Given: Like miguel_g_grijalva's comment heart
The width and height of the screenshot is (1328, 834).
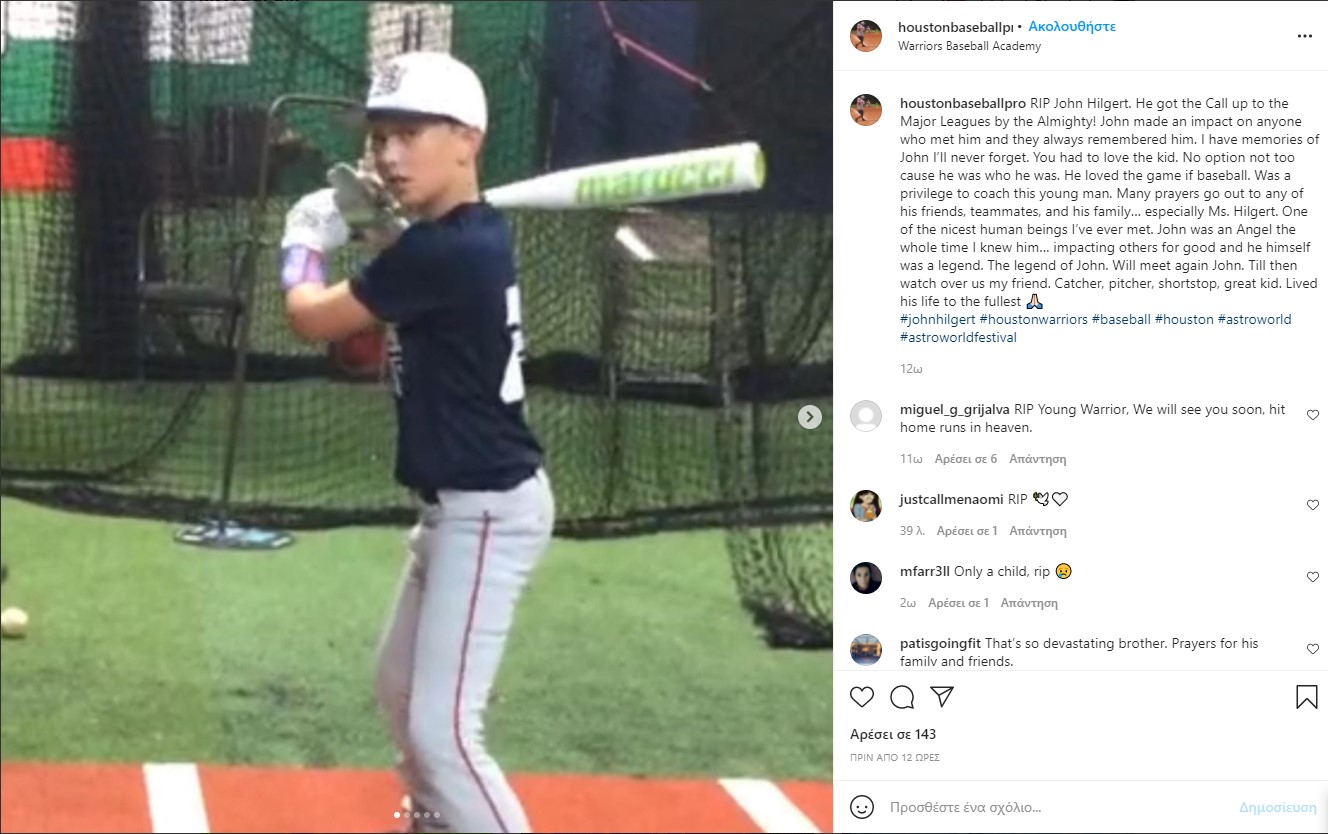Looking at the screenshot, I should tap(1313, 415).
